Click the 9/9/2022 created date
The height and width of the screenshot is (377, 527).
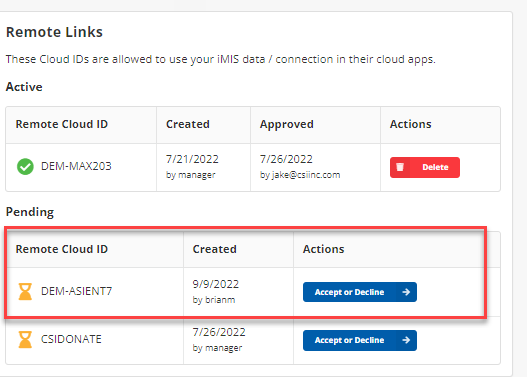pos(215,284)
